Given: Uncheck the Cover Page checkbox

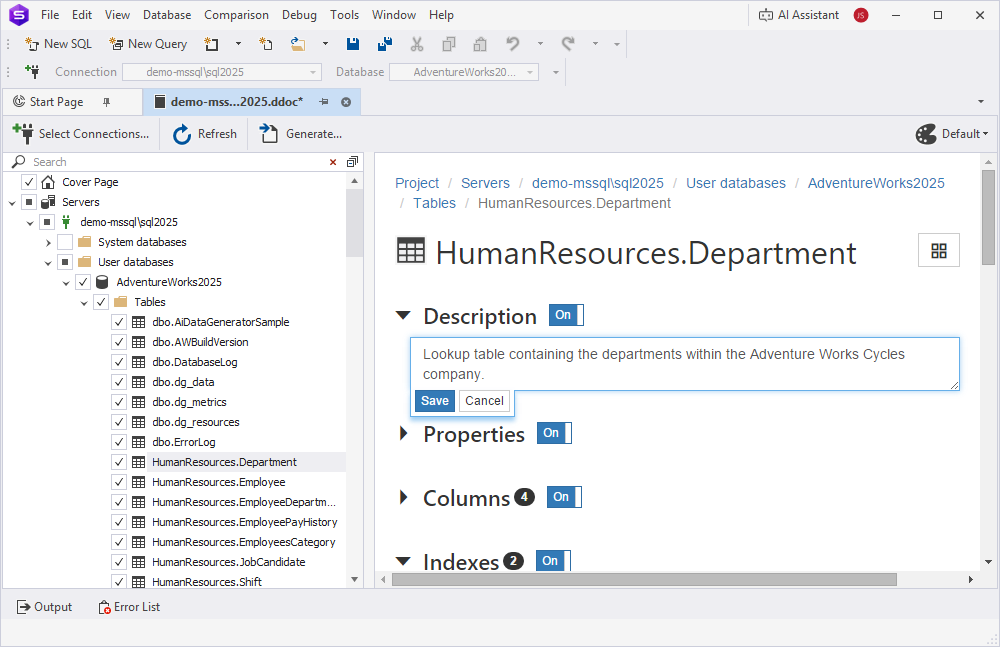Looking at the screenshot, I should point(29,182).
